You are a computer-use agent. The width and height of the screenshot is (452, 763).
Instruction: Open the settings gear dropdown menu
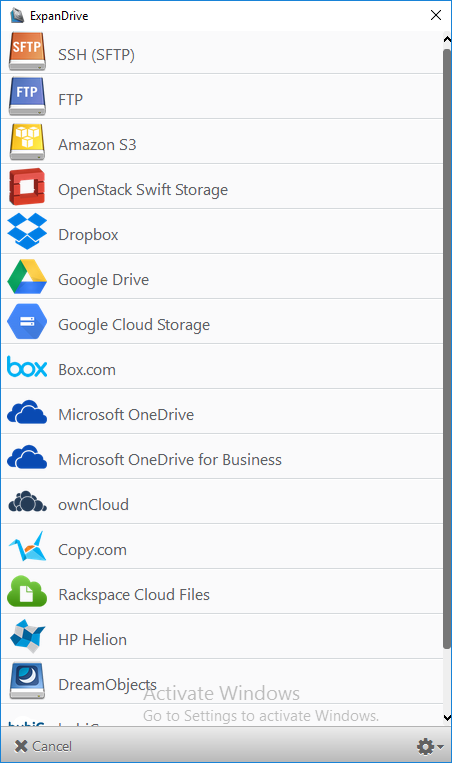(430, 746)
